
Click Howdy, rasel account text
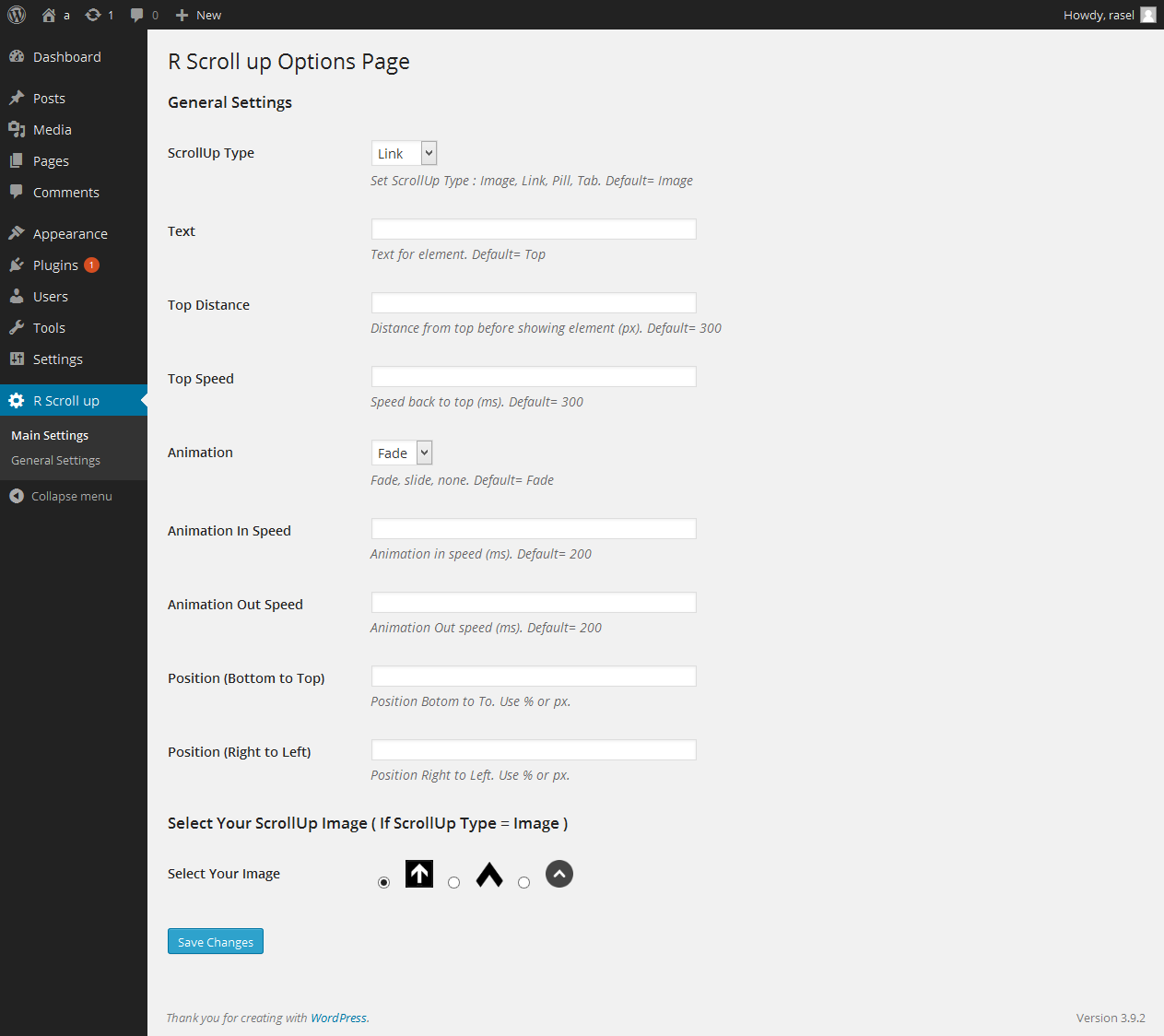tap(1099, 15)
